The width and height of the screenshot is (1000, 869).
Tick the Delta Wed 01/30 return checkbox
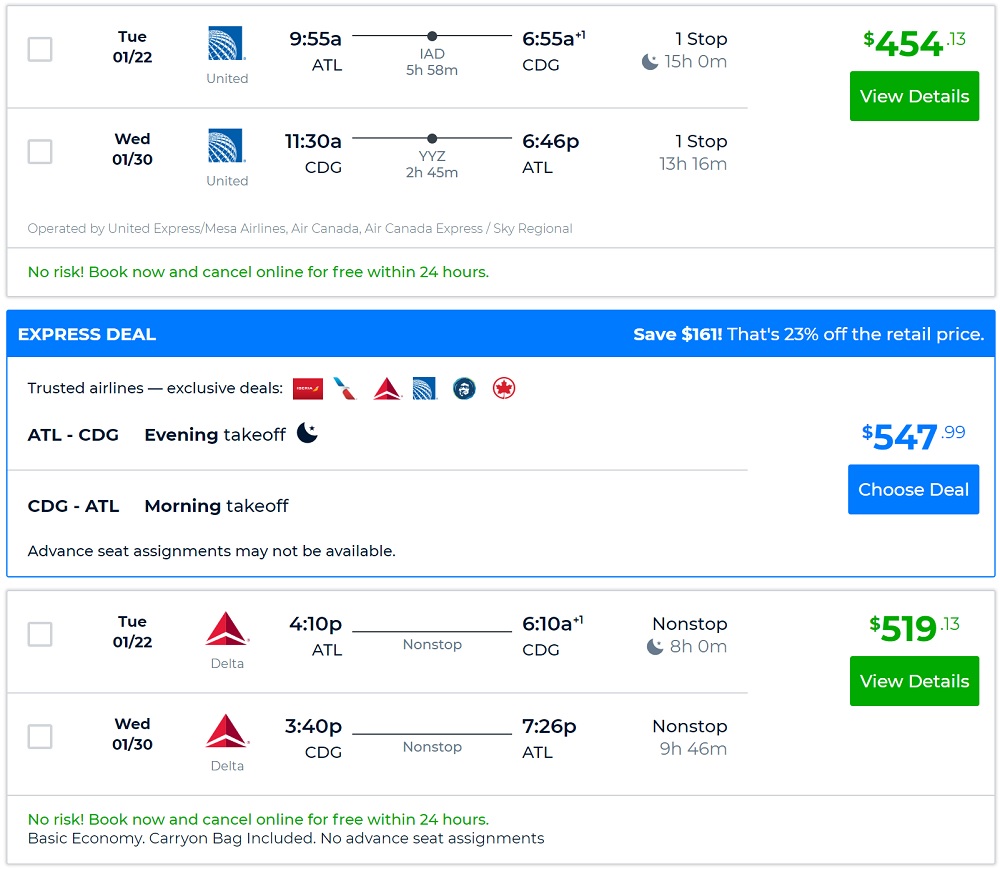click(x=40, y=737)
